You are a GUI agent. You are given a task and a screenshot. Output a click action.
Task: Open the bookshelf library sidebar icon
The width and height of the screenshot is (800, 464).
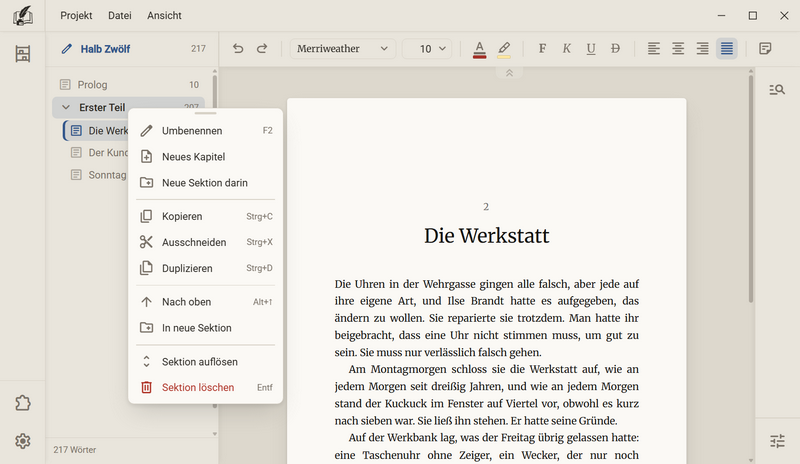click(x=22, y=54)
